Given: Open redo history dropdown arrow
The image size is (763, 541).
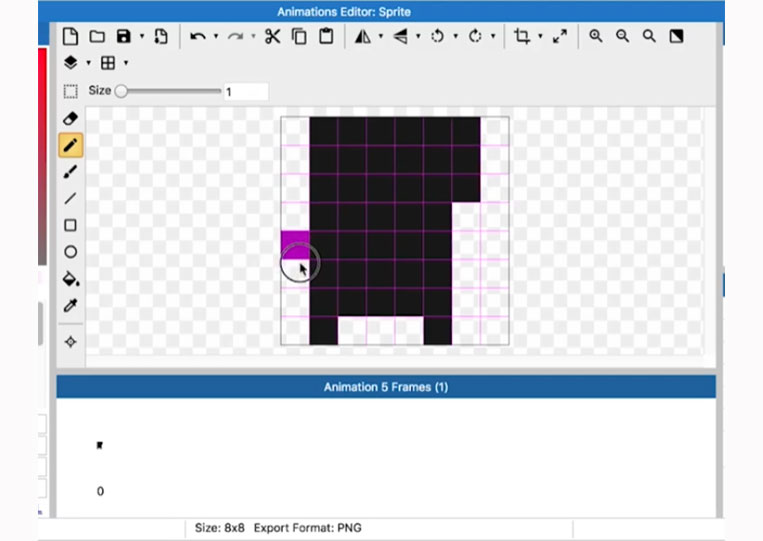Looking at the screenshot, I should tap(253, 36).
